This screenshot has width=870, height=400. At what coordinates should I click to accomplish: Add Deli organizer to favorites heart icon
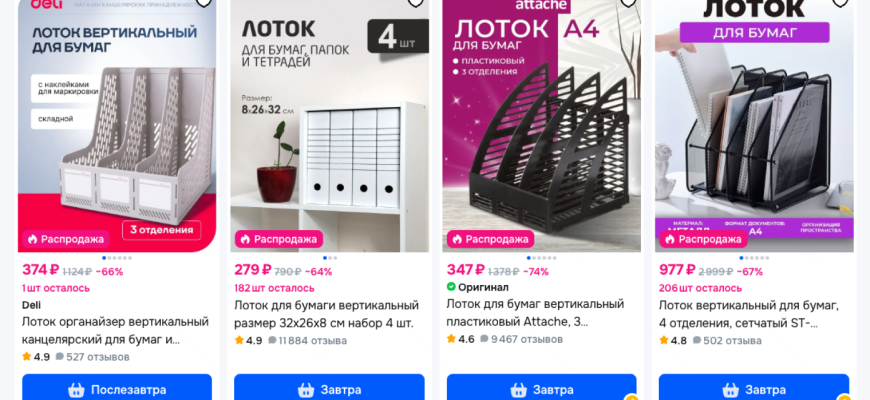(x=204, y=3)
